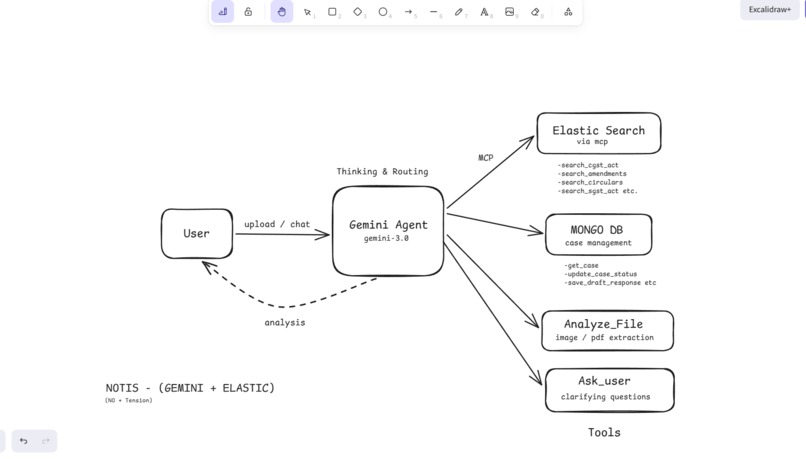Click the 'MCP' arrow label
This screenshot has height=459, width=806.
click(486, 158)
